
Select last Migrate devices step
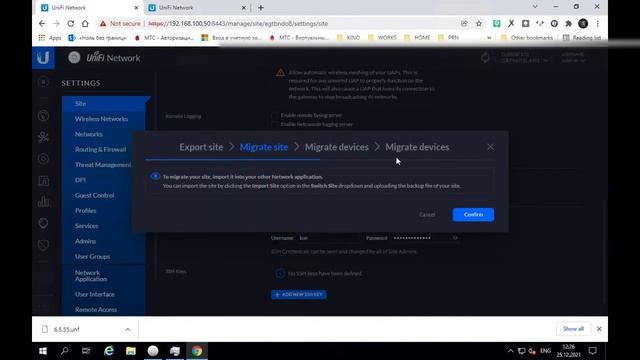click(417, 147)
